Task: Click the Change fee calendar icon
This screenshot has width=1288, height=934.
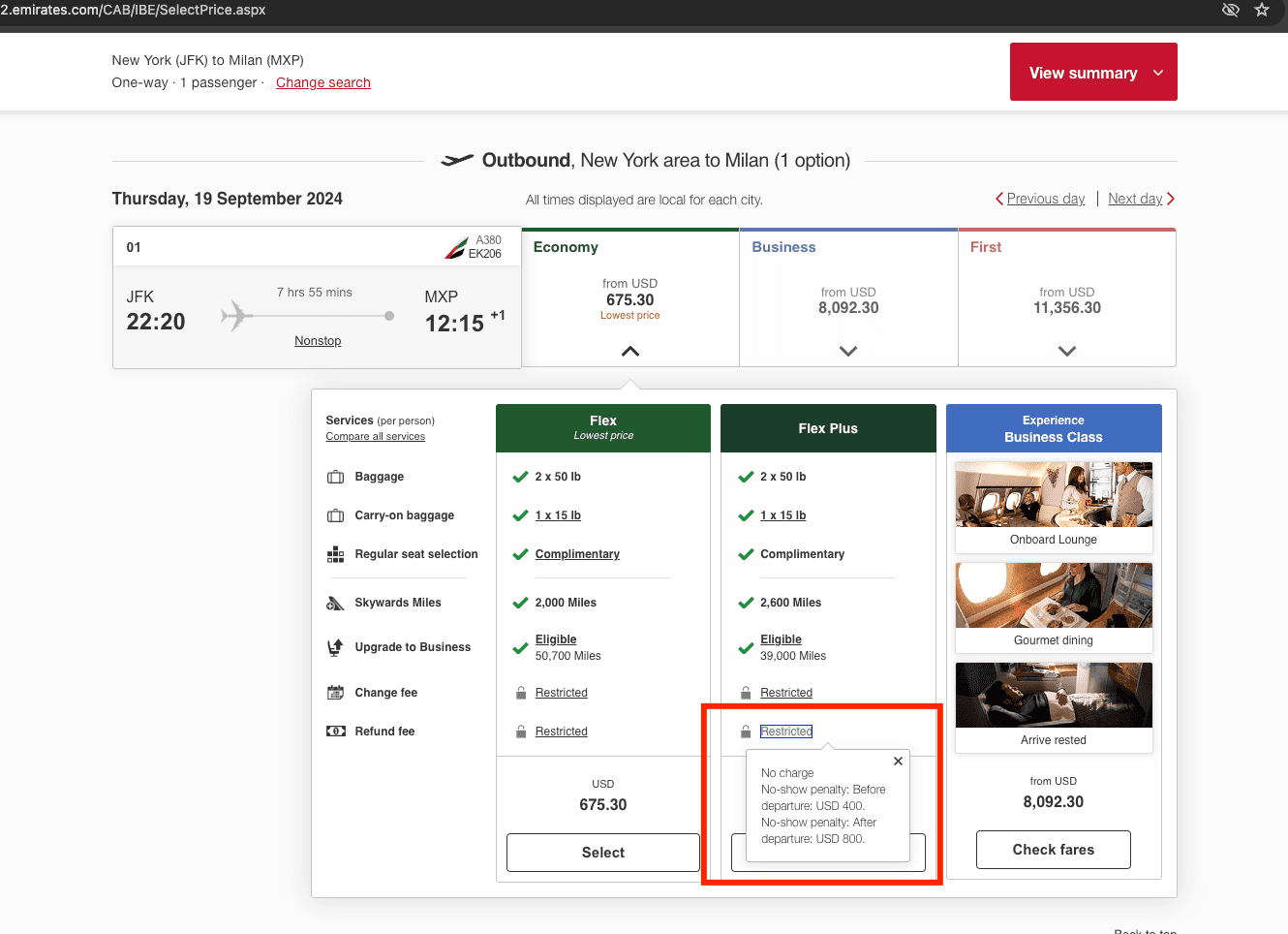Action: 336,693
